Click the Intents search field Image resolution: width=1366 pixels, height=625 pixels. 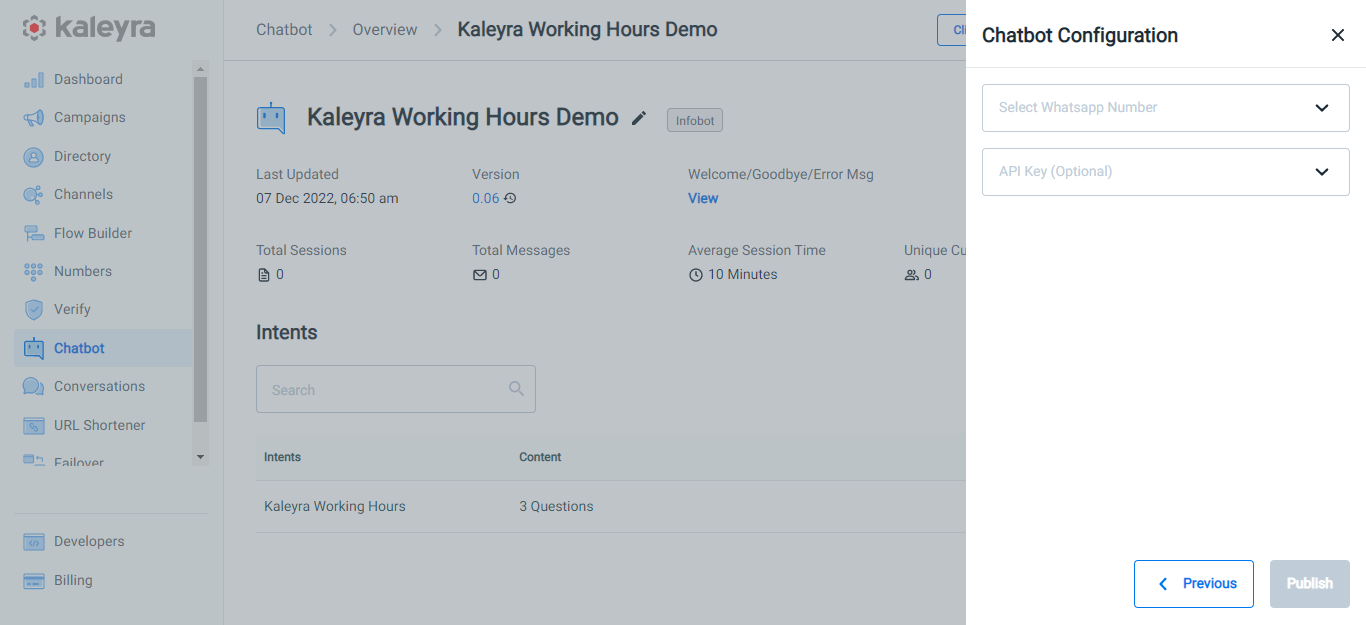tap(396, 389)
